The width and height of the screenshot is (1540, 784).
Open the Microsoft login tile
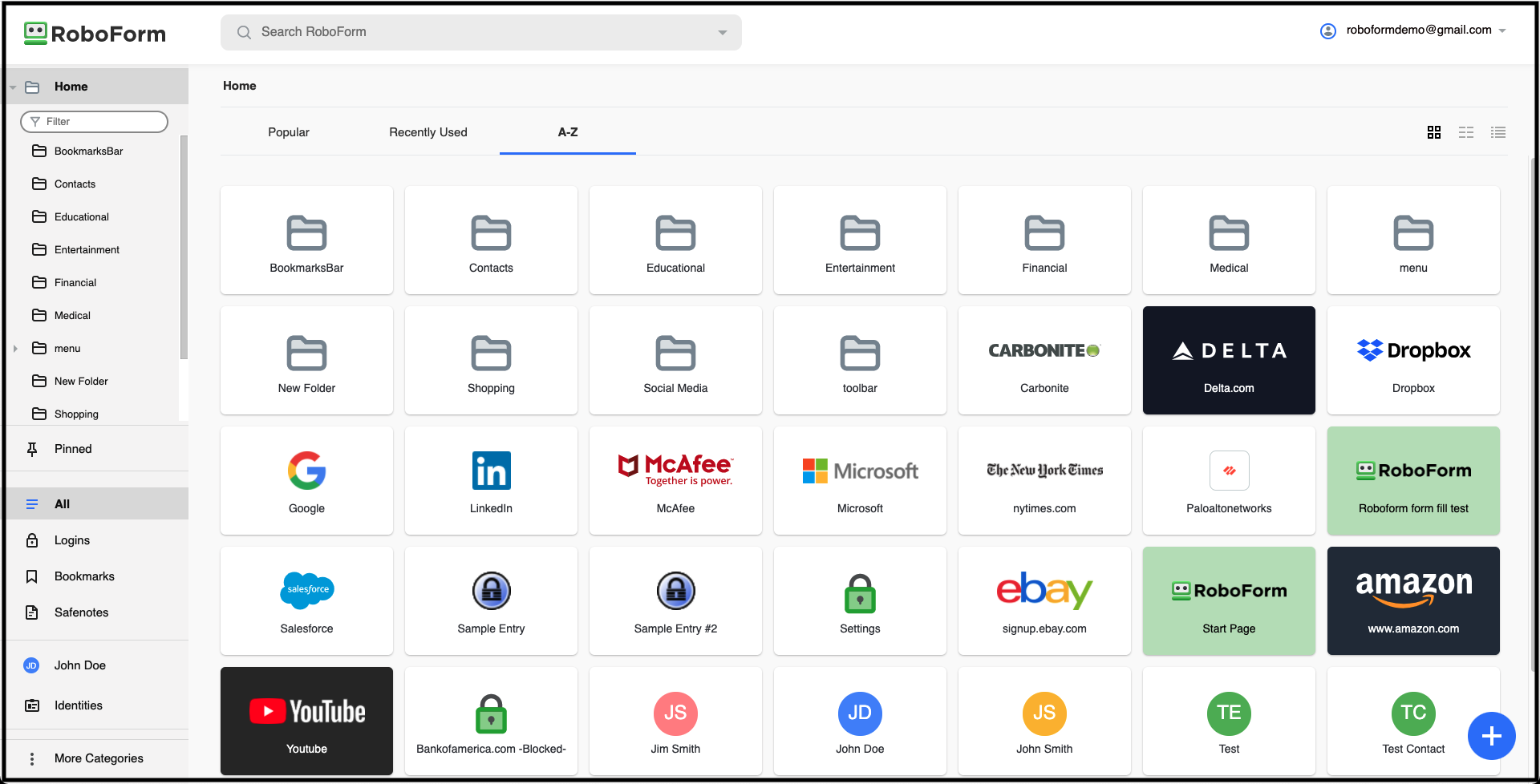tap(860, 480)
